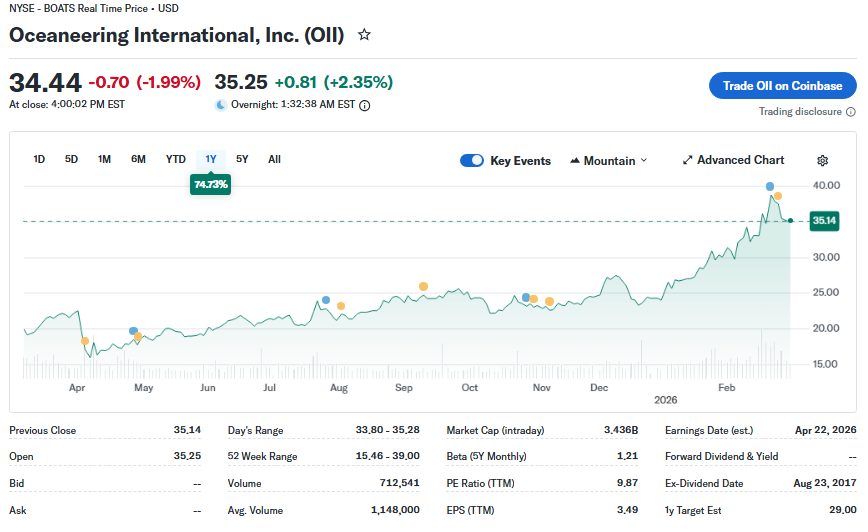Click the 74.73% return badge
The height and width of the screenshot is (532, 868).
pos(210,184)
